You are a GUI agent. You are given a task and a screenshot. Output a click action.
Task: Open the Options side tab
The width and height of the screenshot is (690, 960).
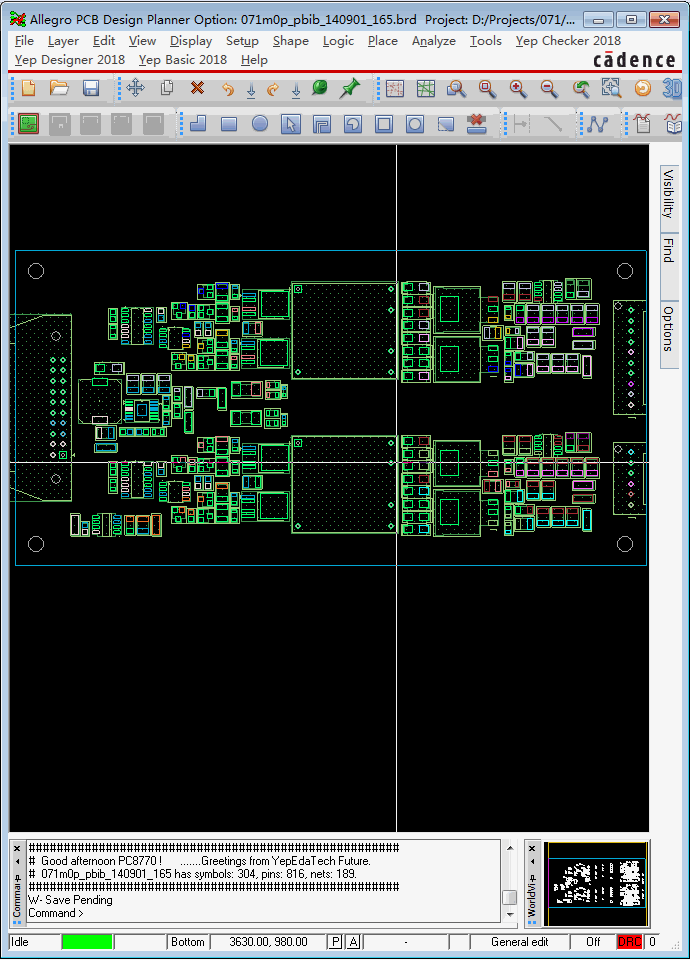669,334
